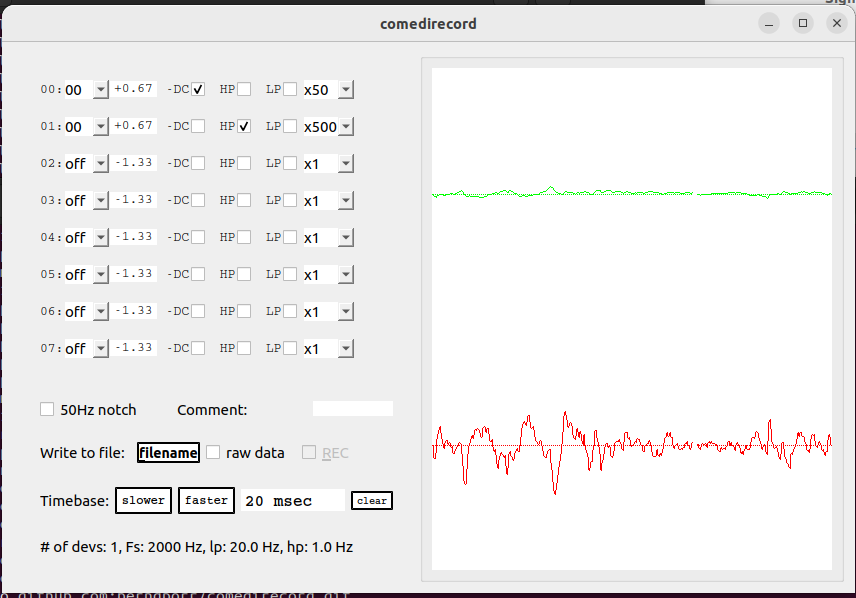Tick HP box in channel 05 row
Viewport: 856px width, 598px height.
(x=244, y=274)
